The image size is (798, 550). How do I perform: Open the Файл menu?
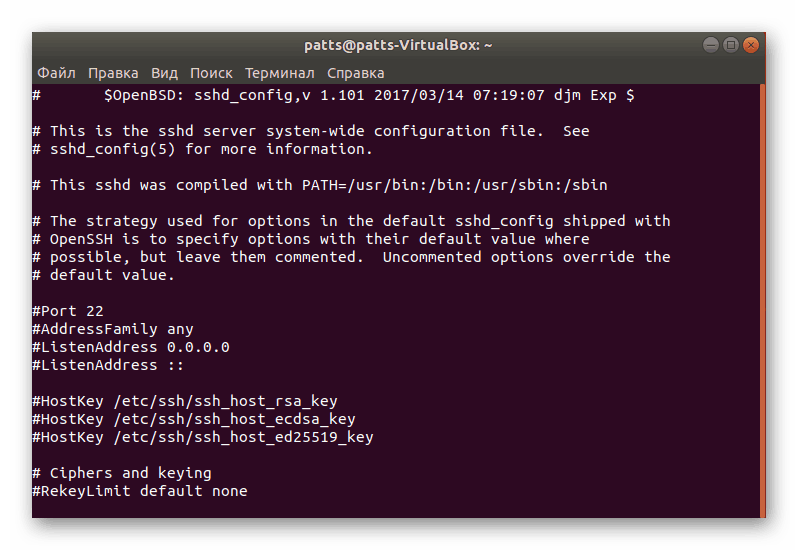point(56,73)
